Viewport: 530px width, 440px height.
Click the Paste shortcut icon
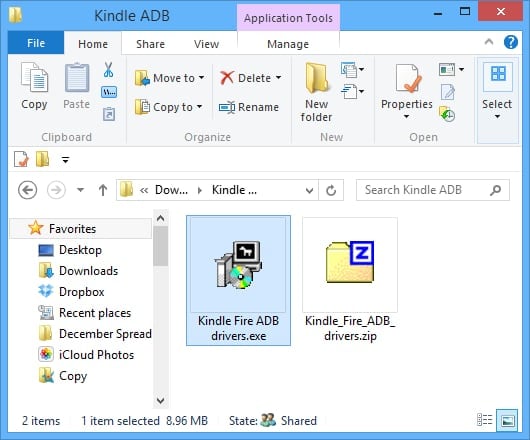coord(109,114)
